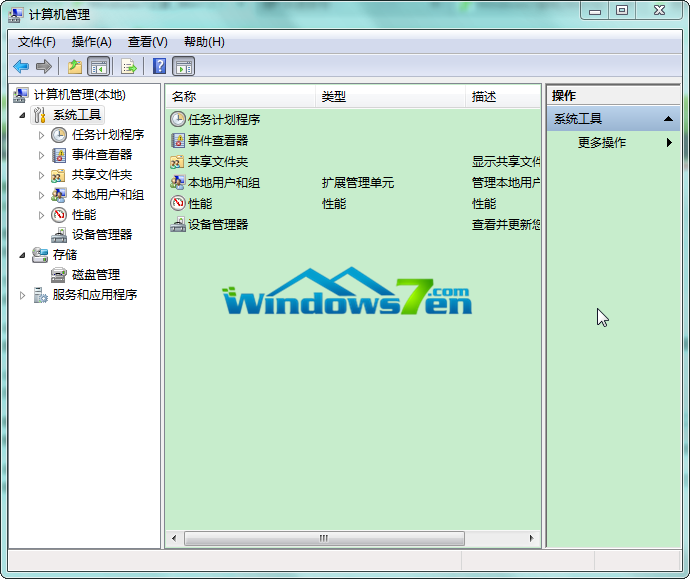Click the Export List toolbar icon
The width and height of the screenshot is (690, 579).
point(128,67)
